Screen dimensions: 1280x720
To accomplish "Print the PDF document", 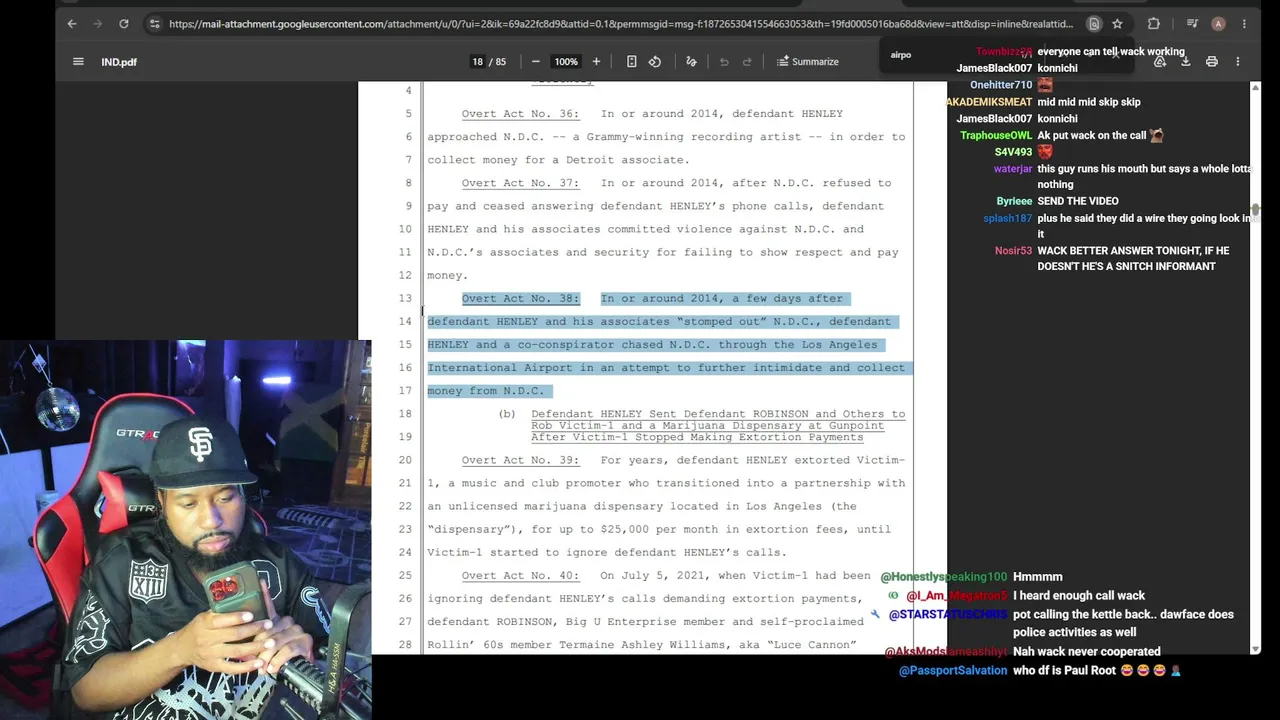I will click(x=1212, y=62).
